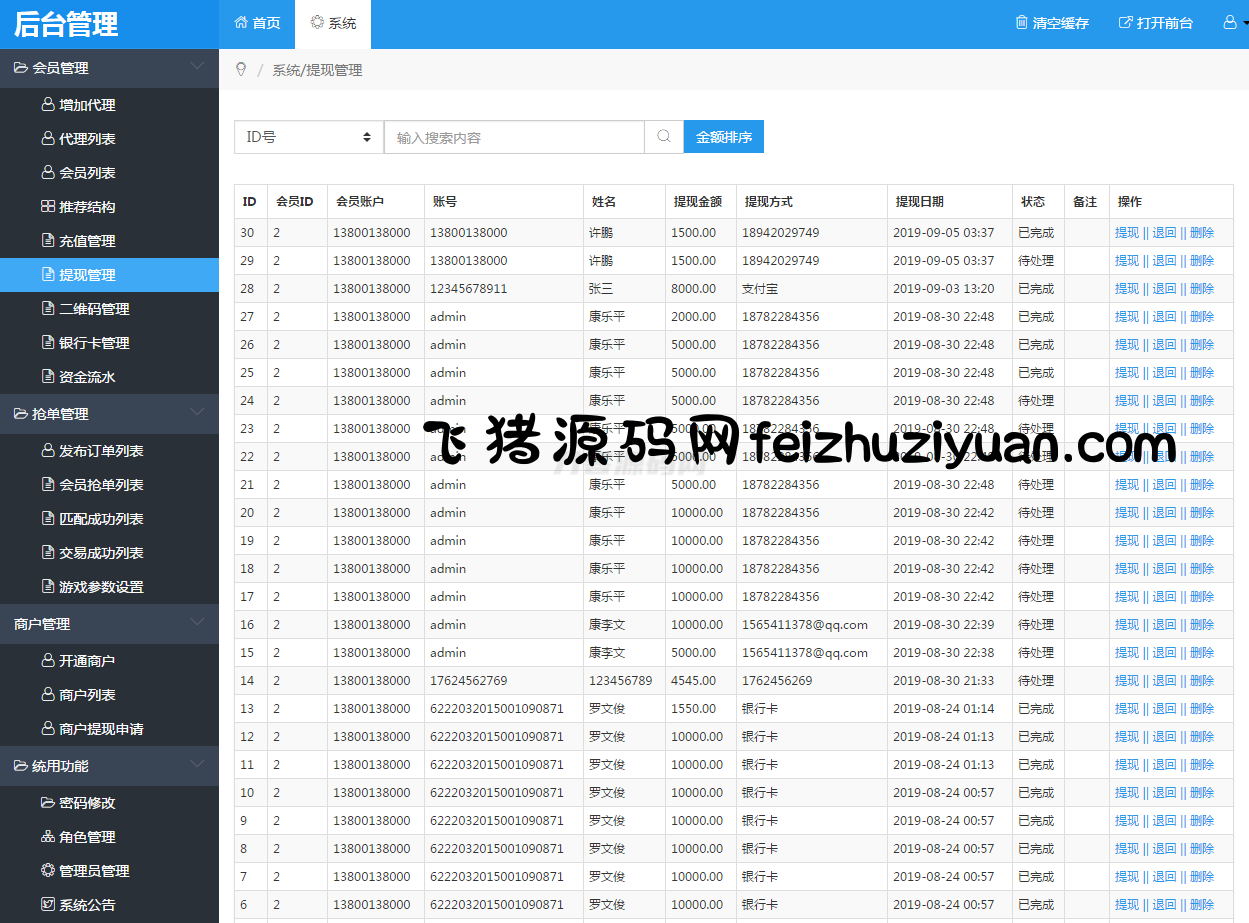The height and width of the screenshot is (923, 1249).
Task: Open 系统公告 in sidebar
Action: [87, 905]
